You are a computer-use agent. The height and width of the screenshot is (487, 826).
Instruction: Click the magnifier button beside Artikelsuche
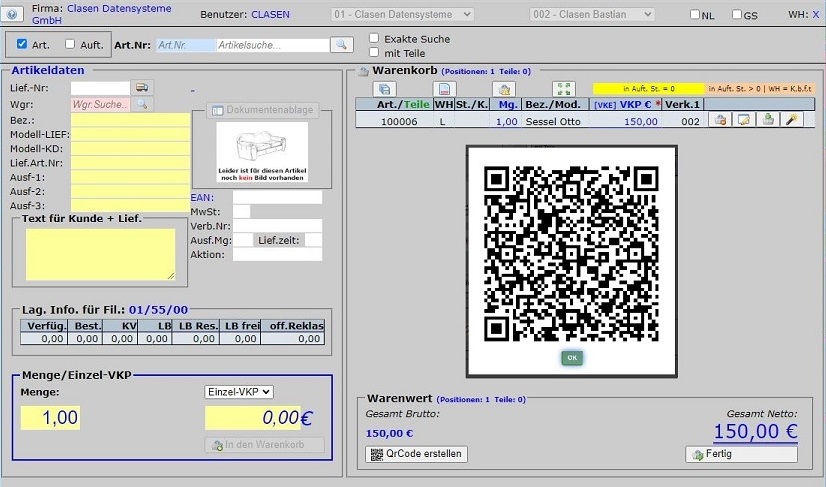(341, 45)
